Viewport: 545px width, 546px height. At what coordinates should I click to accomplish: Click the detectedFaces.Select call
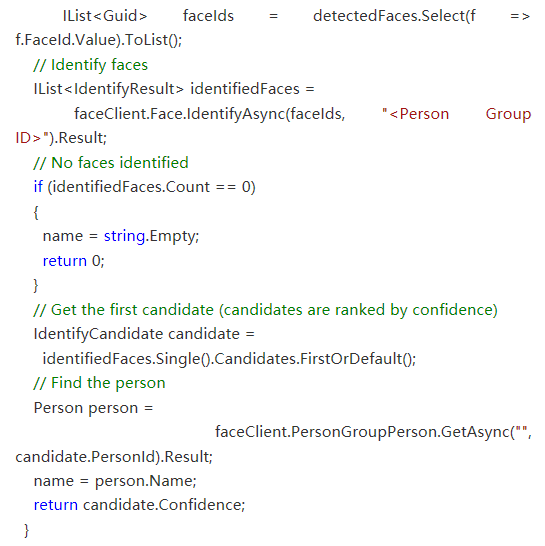[x=394, y=16]
